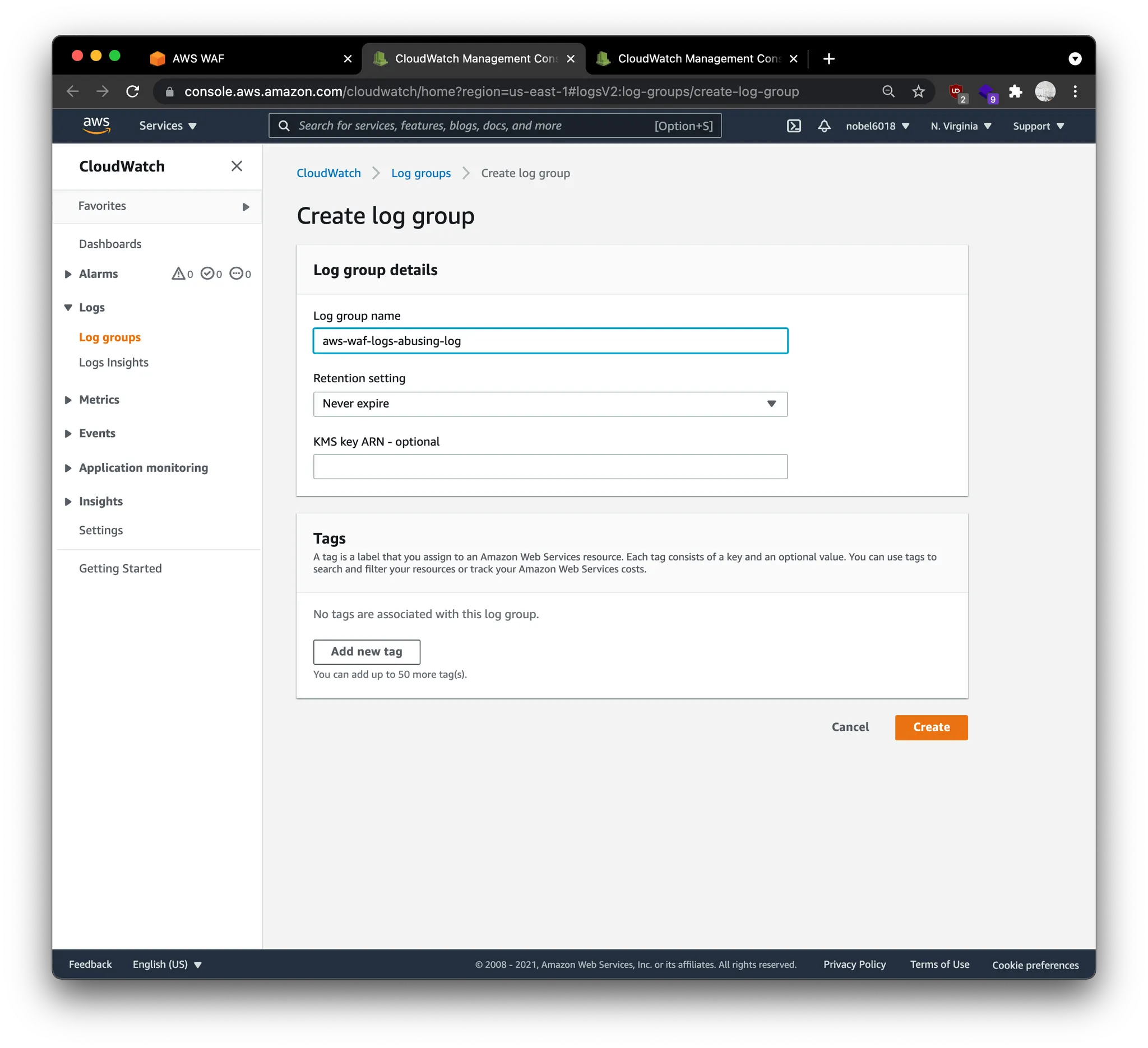
Task: Bookmark page with star icon
Action: point(918,92)
